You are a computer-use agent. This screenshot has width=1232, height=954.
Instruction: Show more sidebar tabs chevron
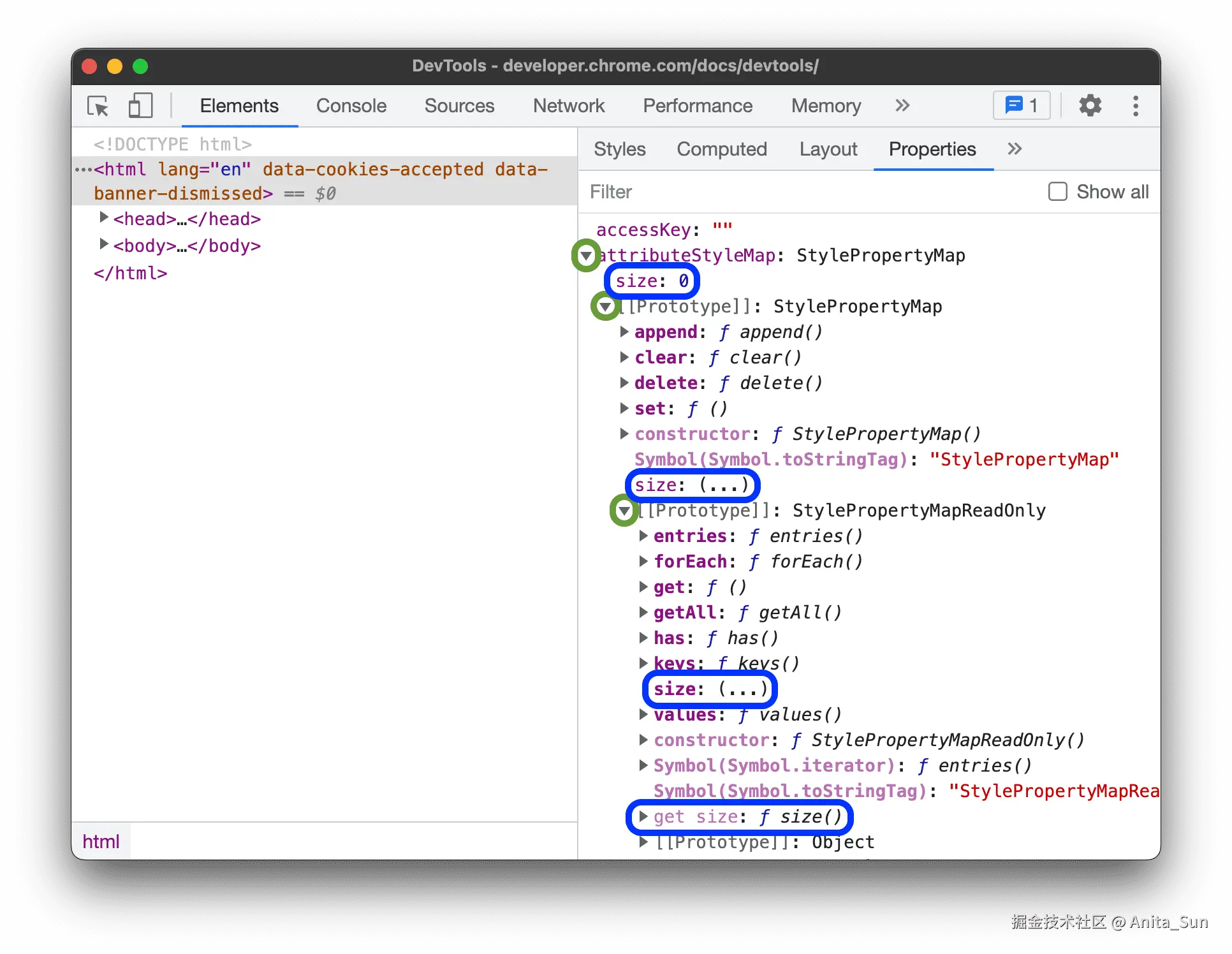click(1015, 149)
